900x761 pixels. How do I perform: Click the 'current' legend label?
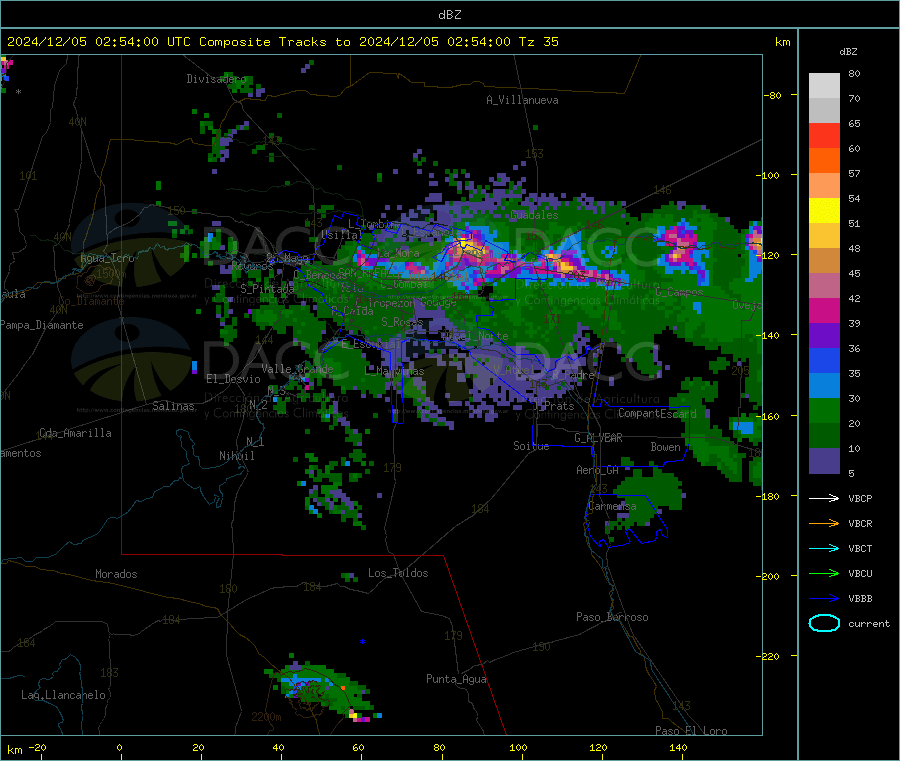(x=869, y=623)
